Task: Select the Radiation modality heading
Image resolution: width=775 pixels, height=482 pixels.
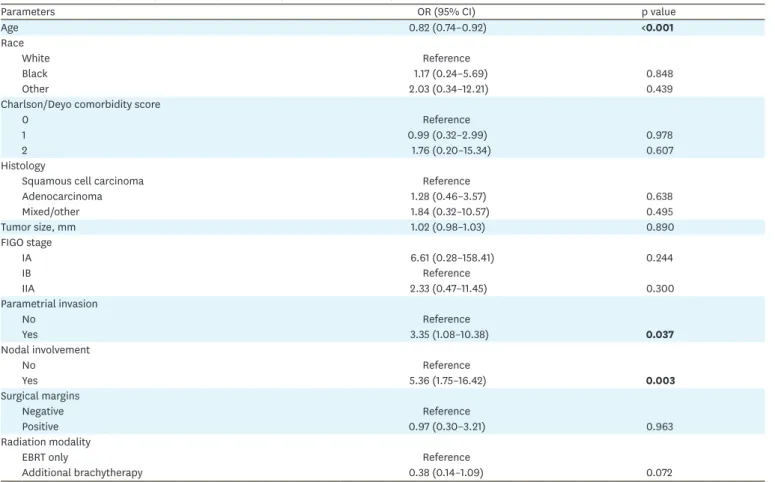Action: (45, 441)
